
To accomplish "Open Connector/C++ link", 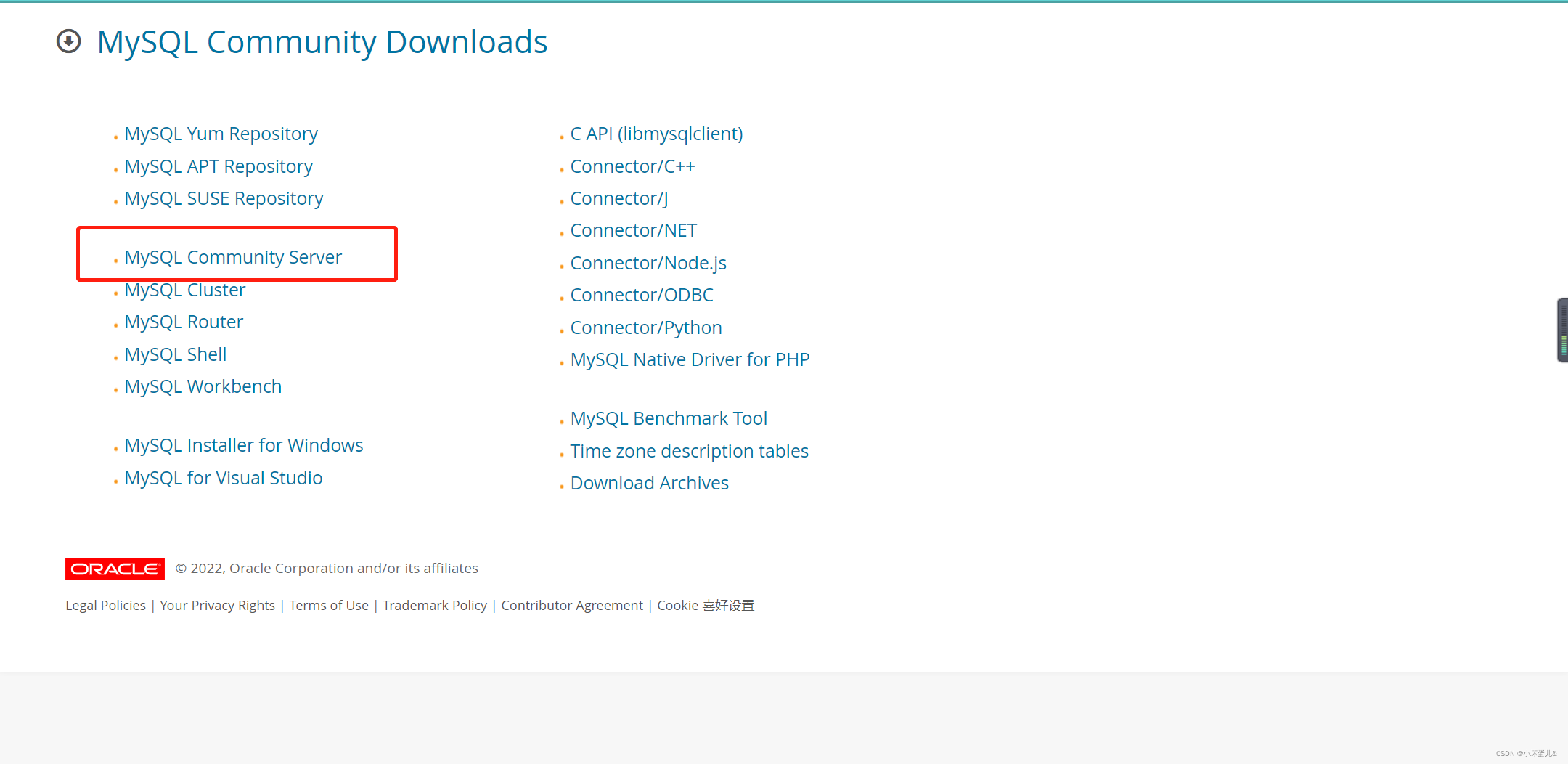I will 633,167.
